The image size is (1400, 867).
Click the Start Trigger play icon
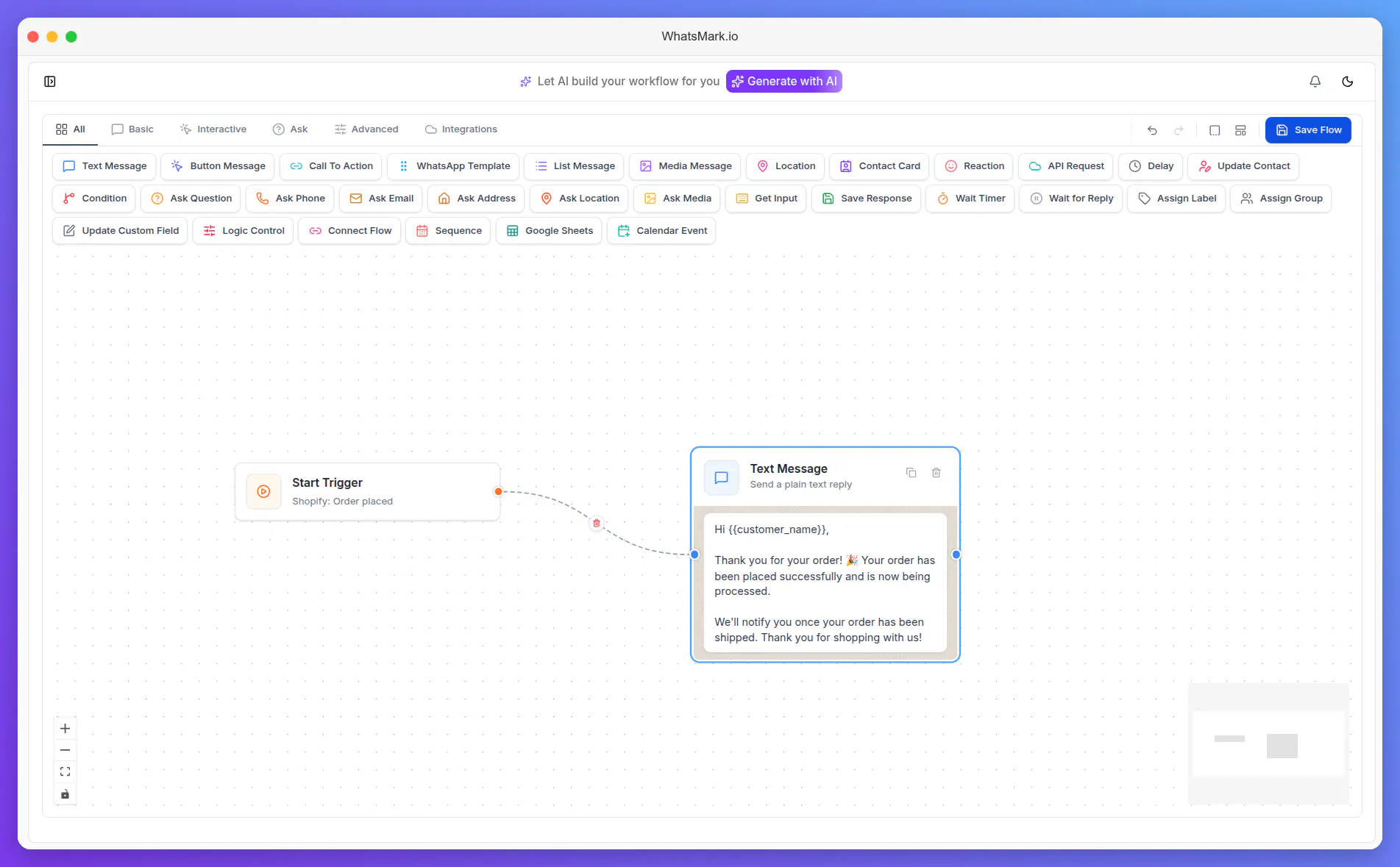[263, 492]
